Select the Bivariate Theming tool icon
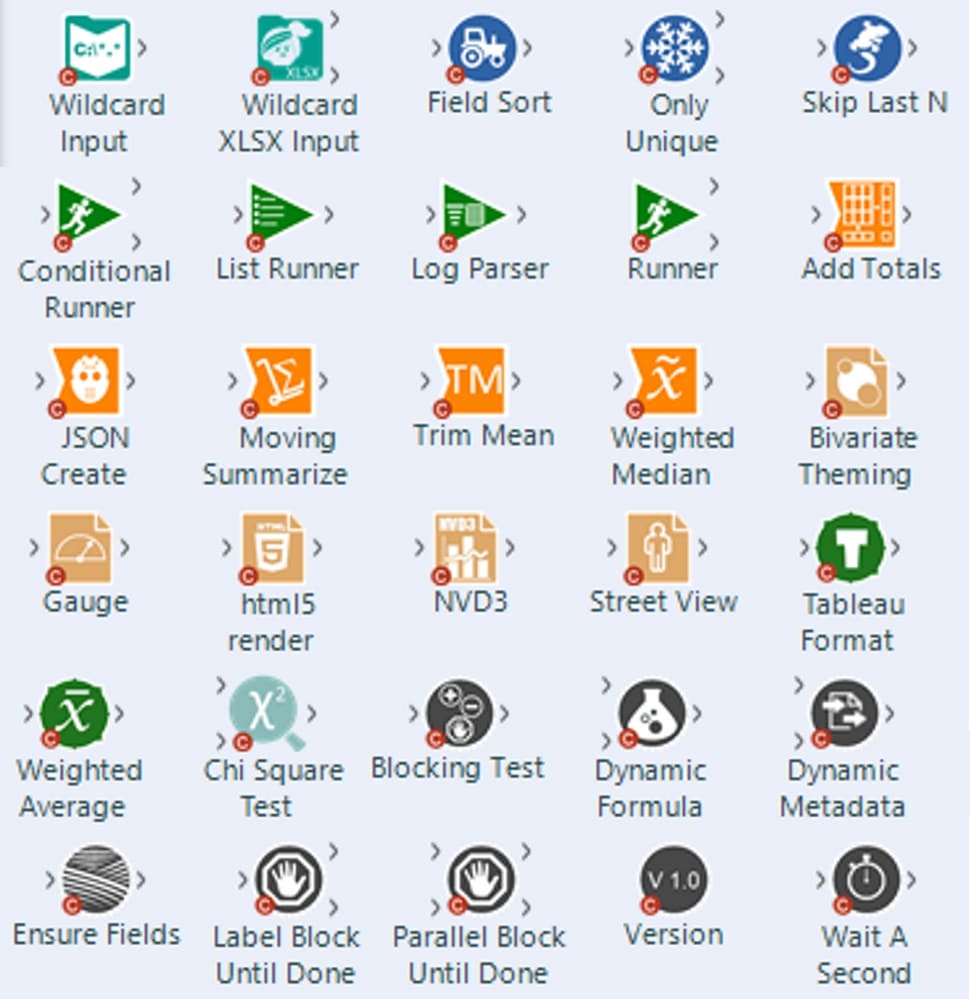This screenshot has height=999, width=970. pos(857,380)
